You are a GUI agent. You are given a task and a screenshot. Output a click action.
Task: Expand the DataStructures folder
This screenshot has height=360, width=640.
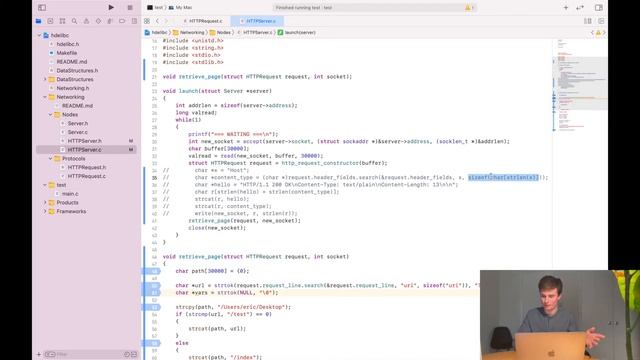click(x=45, y=79)
